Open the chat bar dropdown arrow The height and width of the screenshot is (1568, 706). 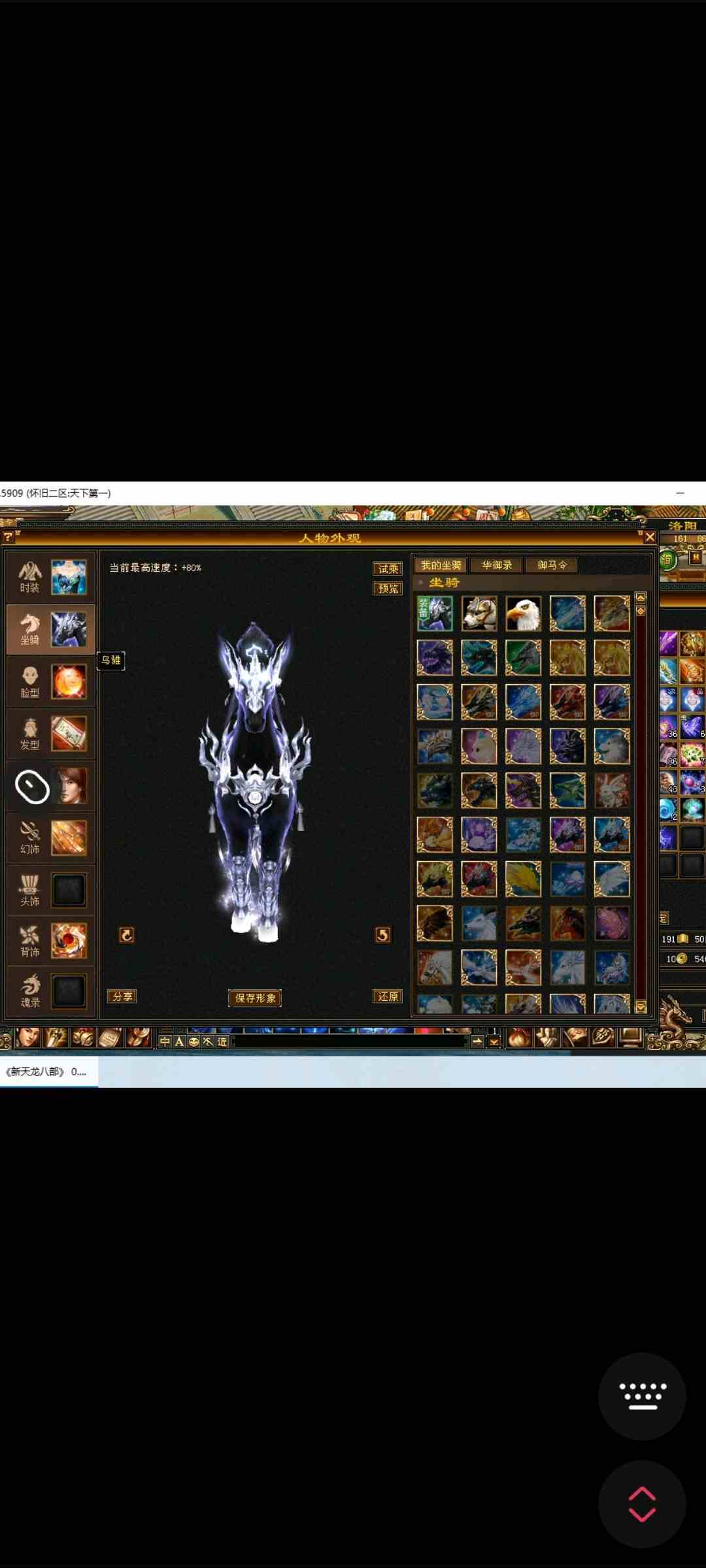pyautogui.click(x=494, y=1043)
